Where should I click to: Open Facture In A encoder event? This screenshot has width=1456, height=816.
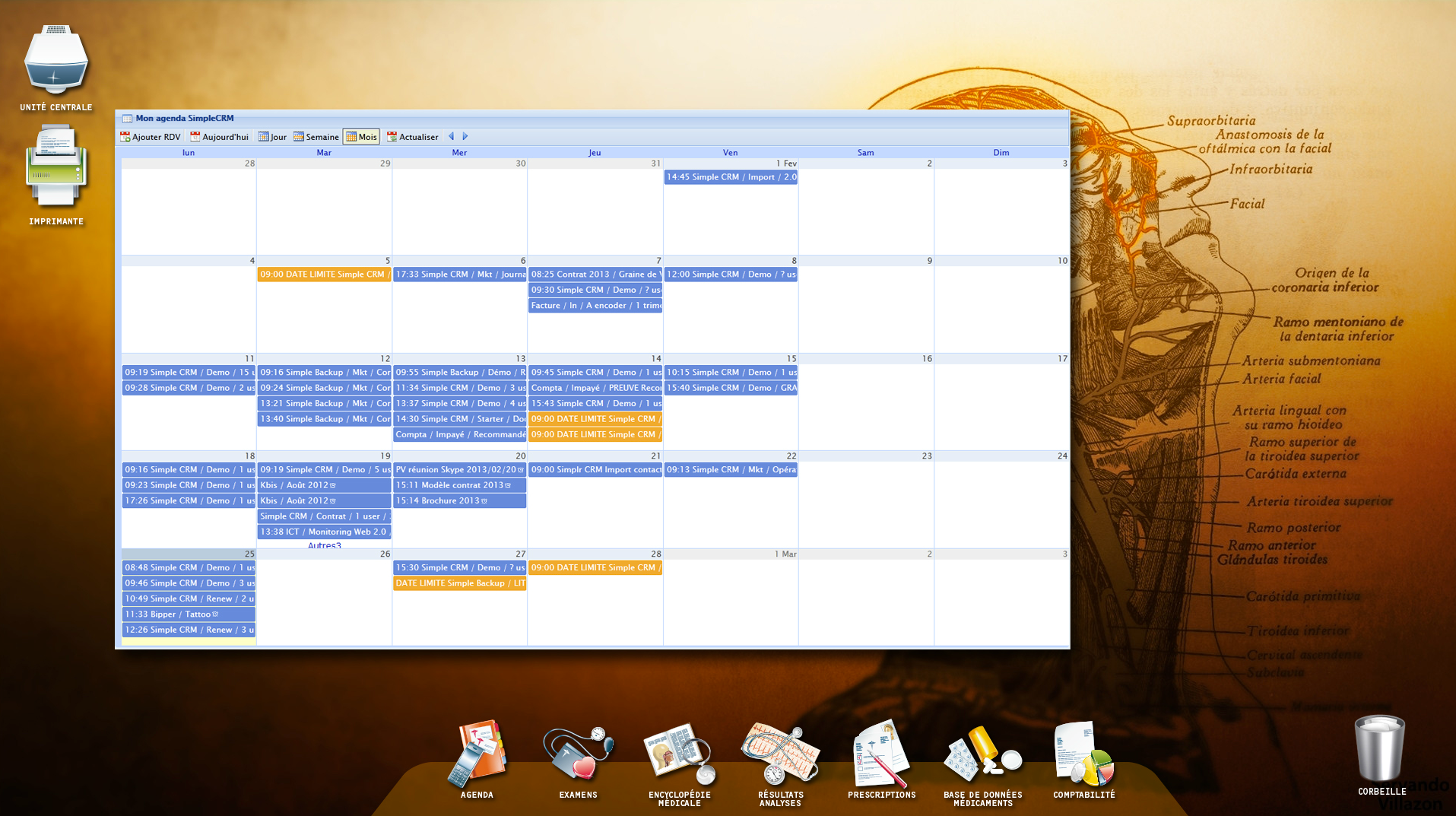(595, 306)
